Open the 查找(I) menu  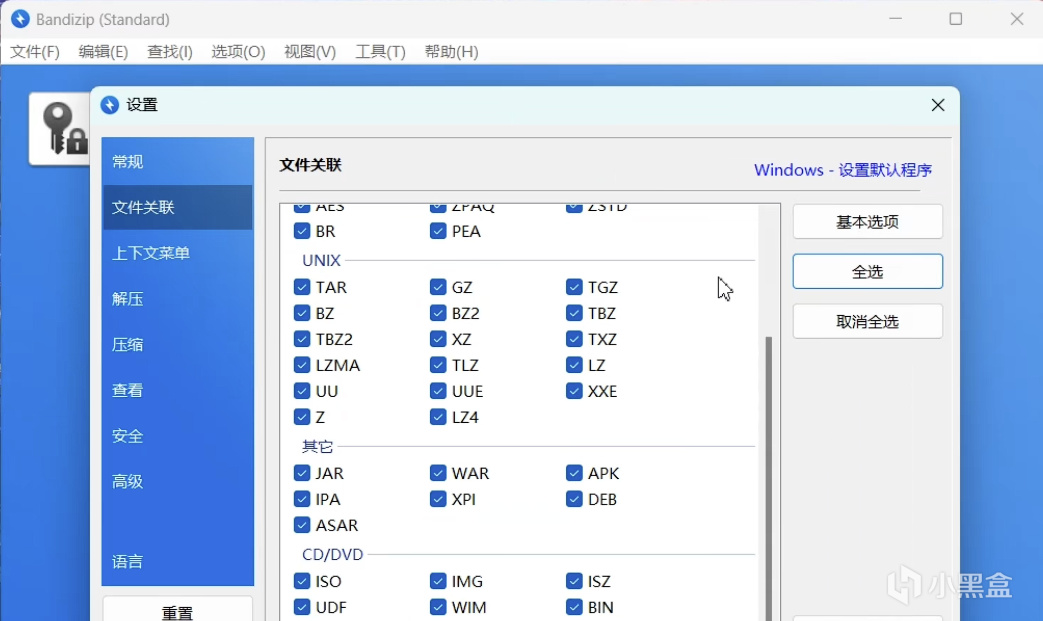click(x=170, y=52)
